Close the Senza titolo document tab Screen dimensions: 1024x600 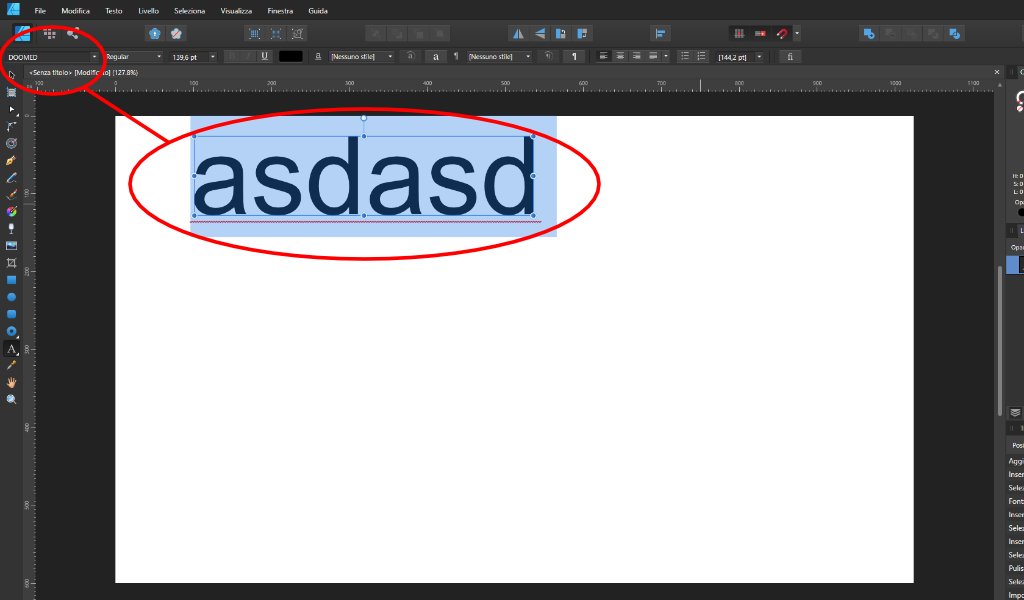(x=997, y=72)
